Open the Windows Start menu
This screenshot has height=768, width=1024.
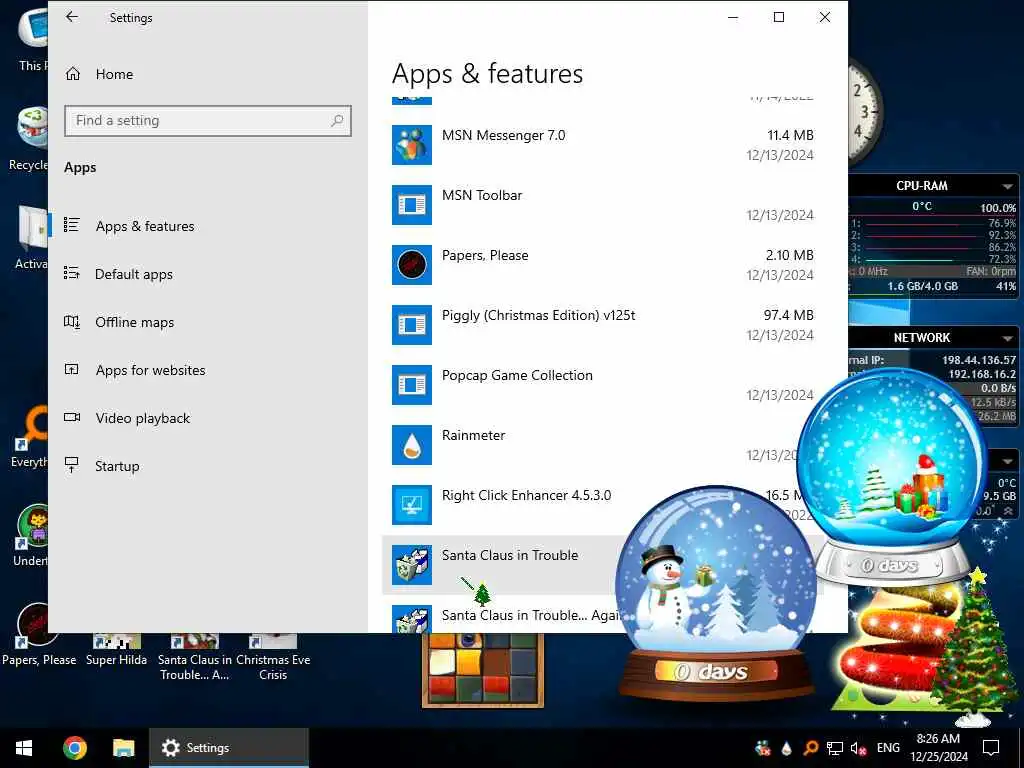[x=24, y=748]
